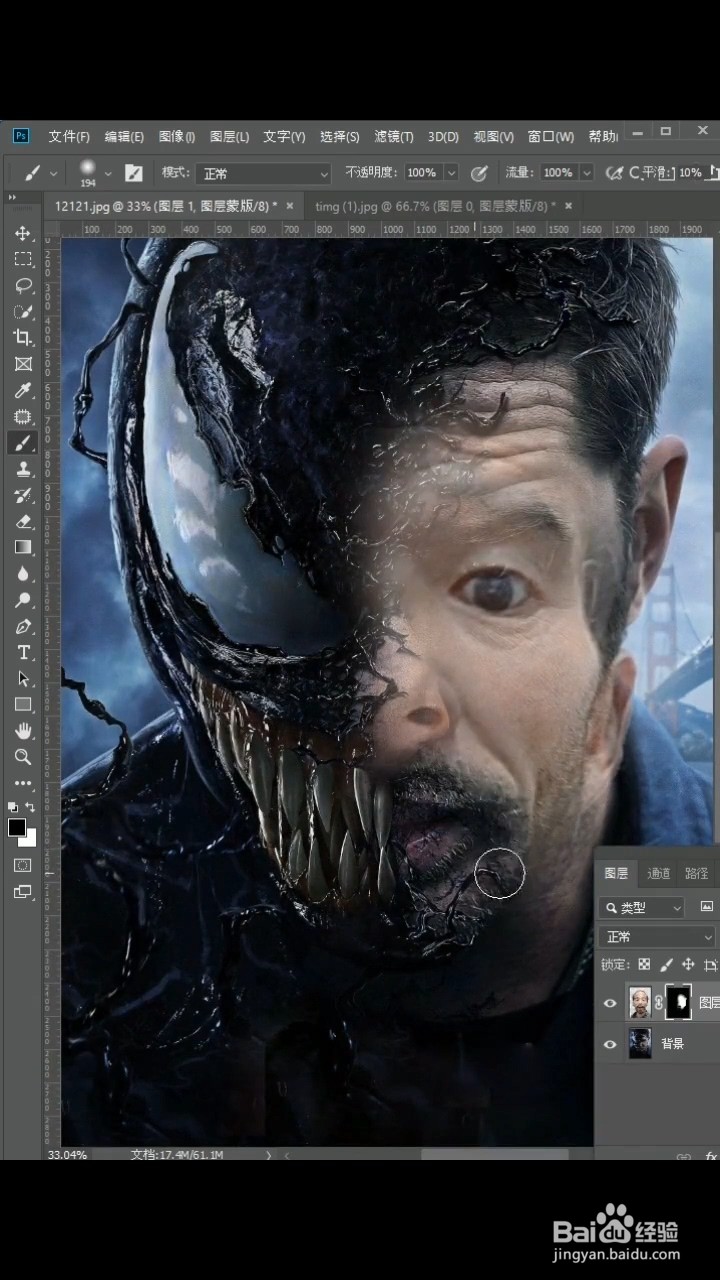Filter for pixel layers icon
The image size is (720, 1280).
tap(707, 907)
